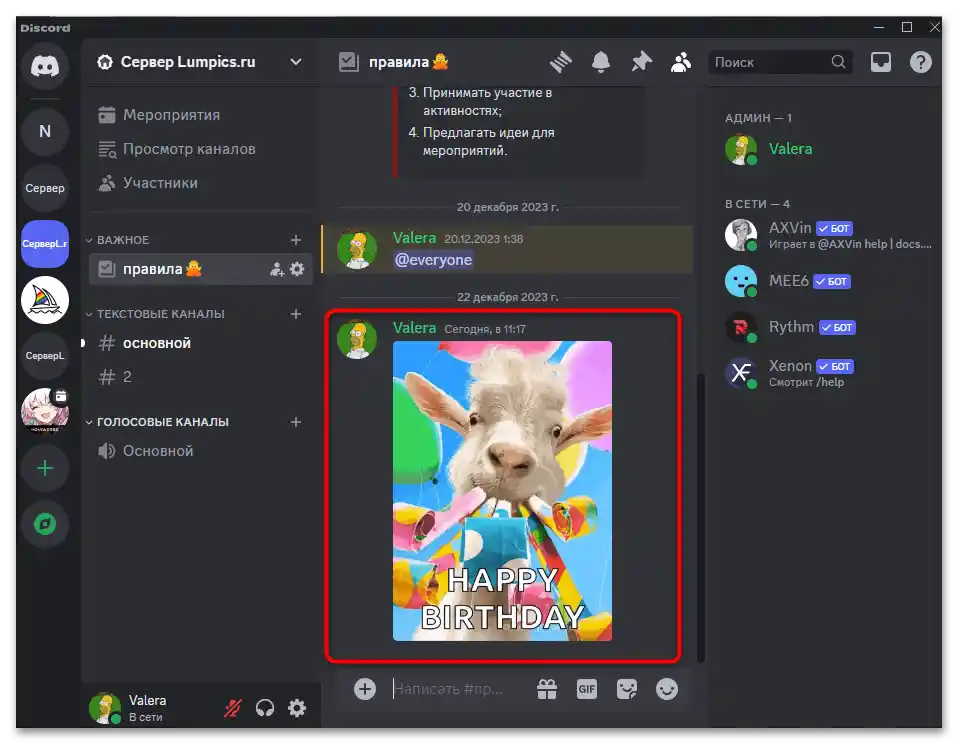Open emoji picker
The height and width of the screenshot is (744, 958).
[x=667, y=689]
